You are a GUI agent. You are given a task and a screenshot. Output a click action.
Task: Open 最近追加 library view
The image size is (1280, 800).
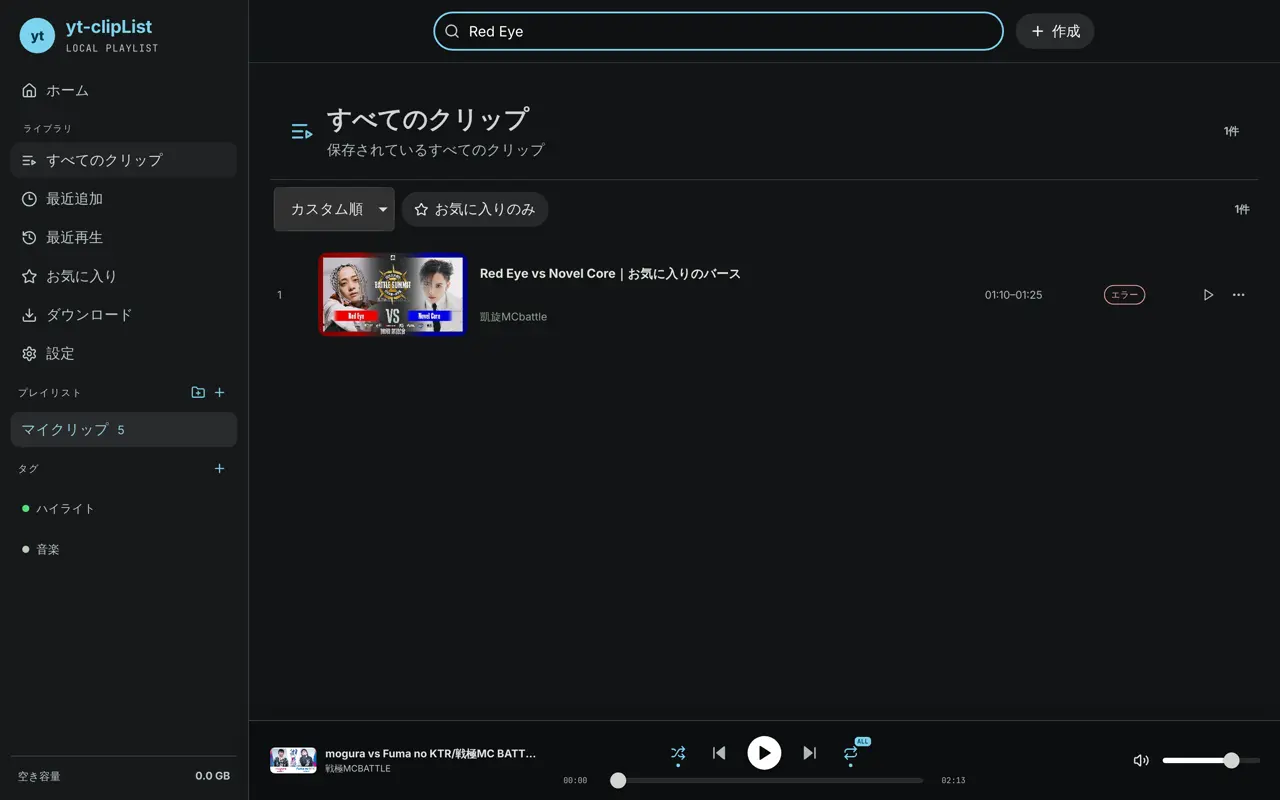pyautogui.click(x=123, y=199)
